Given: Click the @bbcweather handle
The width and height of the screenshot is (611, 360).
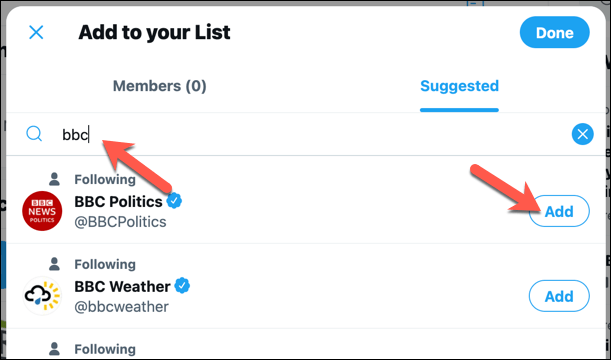Looking at the screenshot, I should pos(122,307).
